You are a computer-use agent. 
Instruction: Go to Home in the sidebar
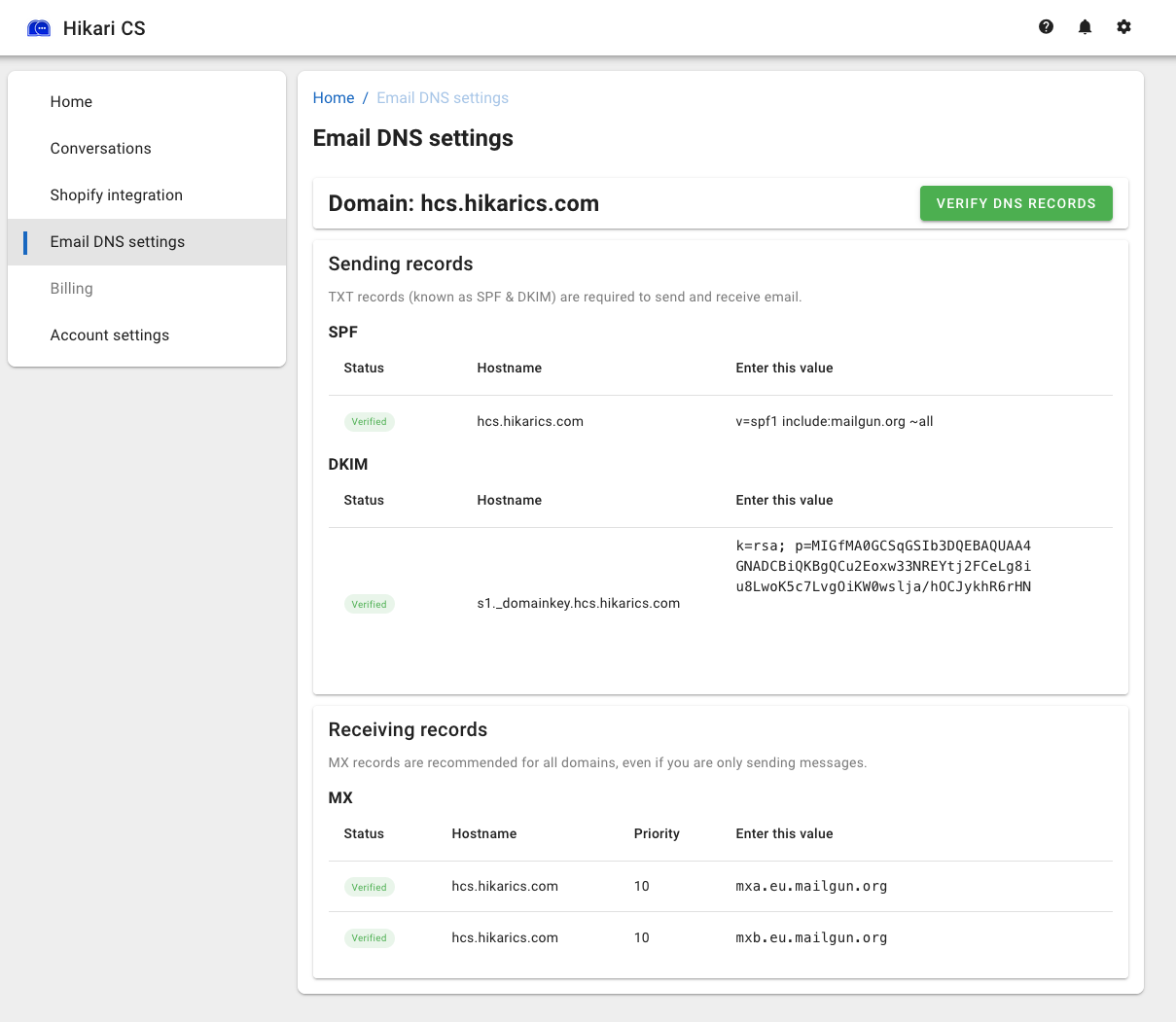point(71,102)
